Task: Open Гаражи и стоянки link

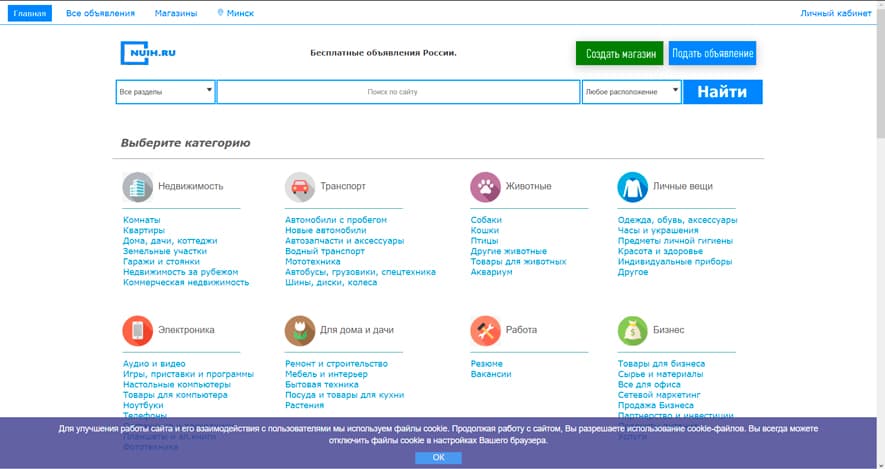Action: click(161, 262)
